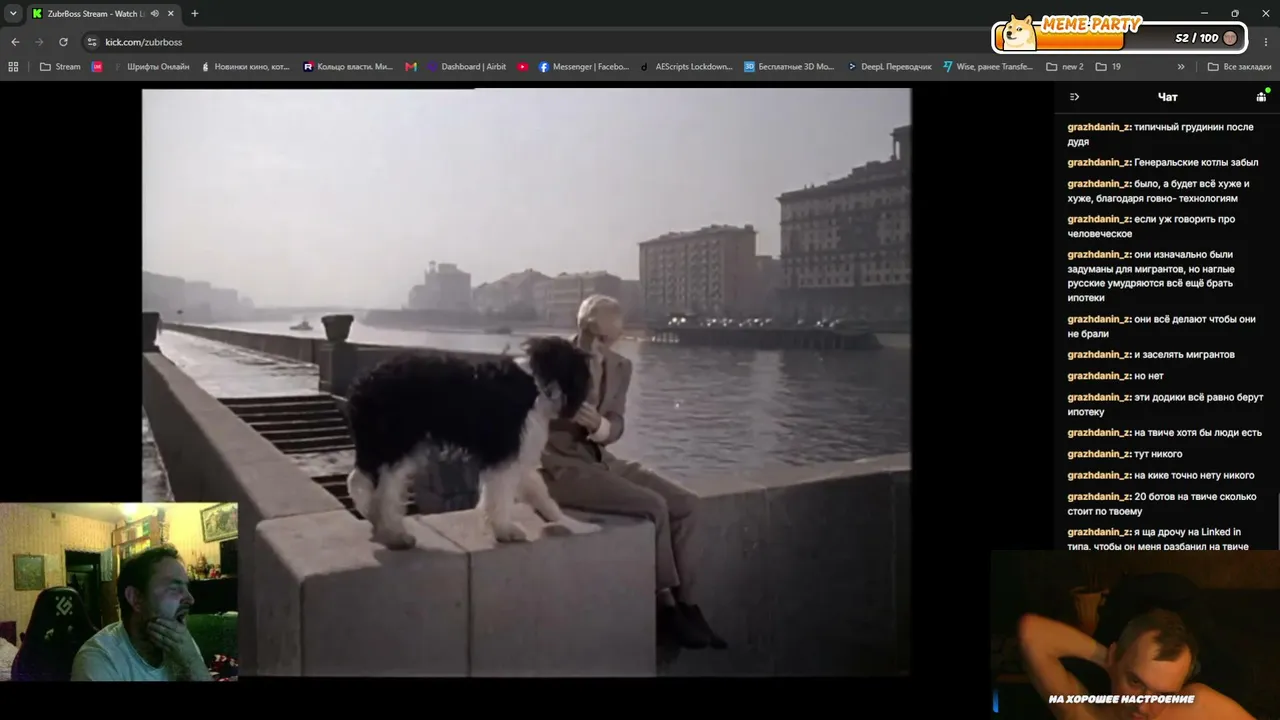Open the pink LIVE bookmark icon

click(97, 67)
